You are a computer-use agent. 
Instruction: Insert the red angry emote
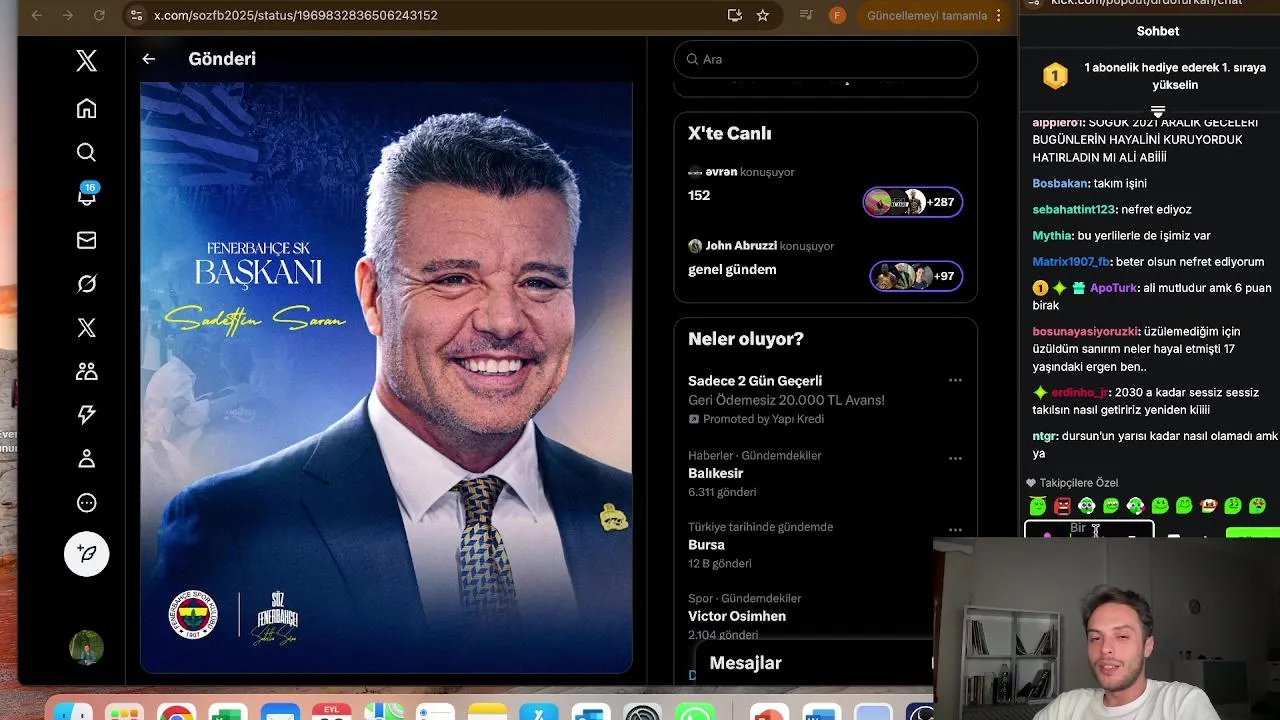[1062, 506]
